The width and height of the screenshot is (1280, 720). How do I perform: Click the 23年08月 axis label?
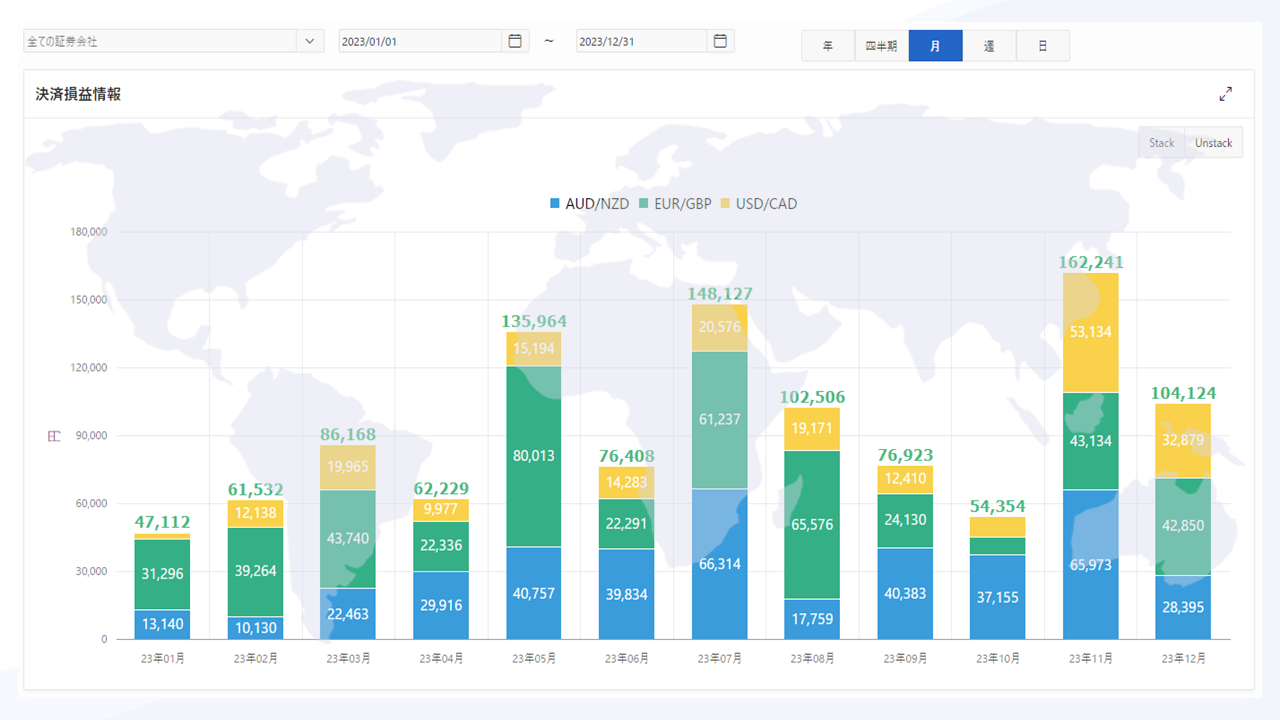coord(812,659)
